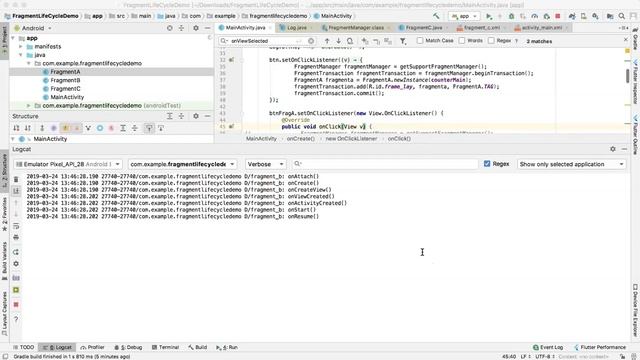Viewport: 640px width, 360px height.
Task: Enable the Regex checkbox in Find bar
Action: (x=491, y=41)
